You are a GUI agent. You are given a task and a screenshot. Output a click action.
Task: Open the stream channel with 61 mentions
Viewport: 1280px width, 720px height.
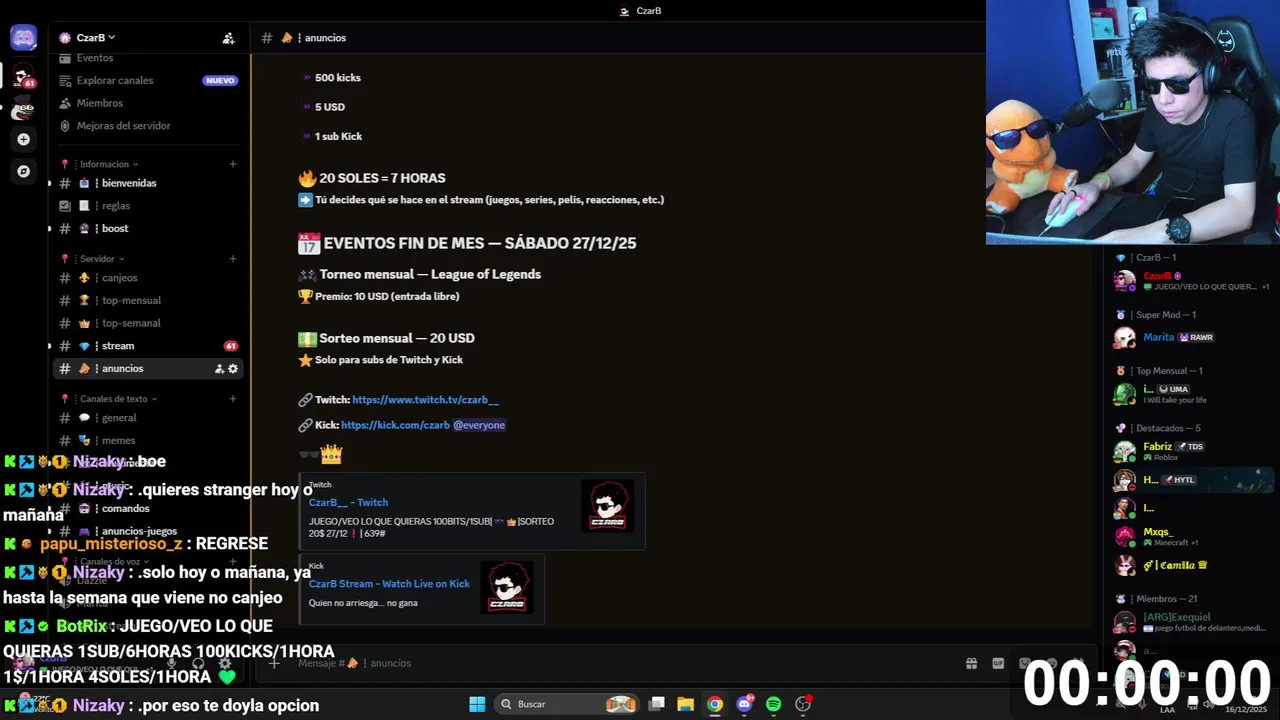(x=150, y=346)
